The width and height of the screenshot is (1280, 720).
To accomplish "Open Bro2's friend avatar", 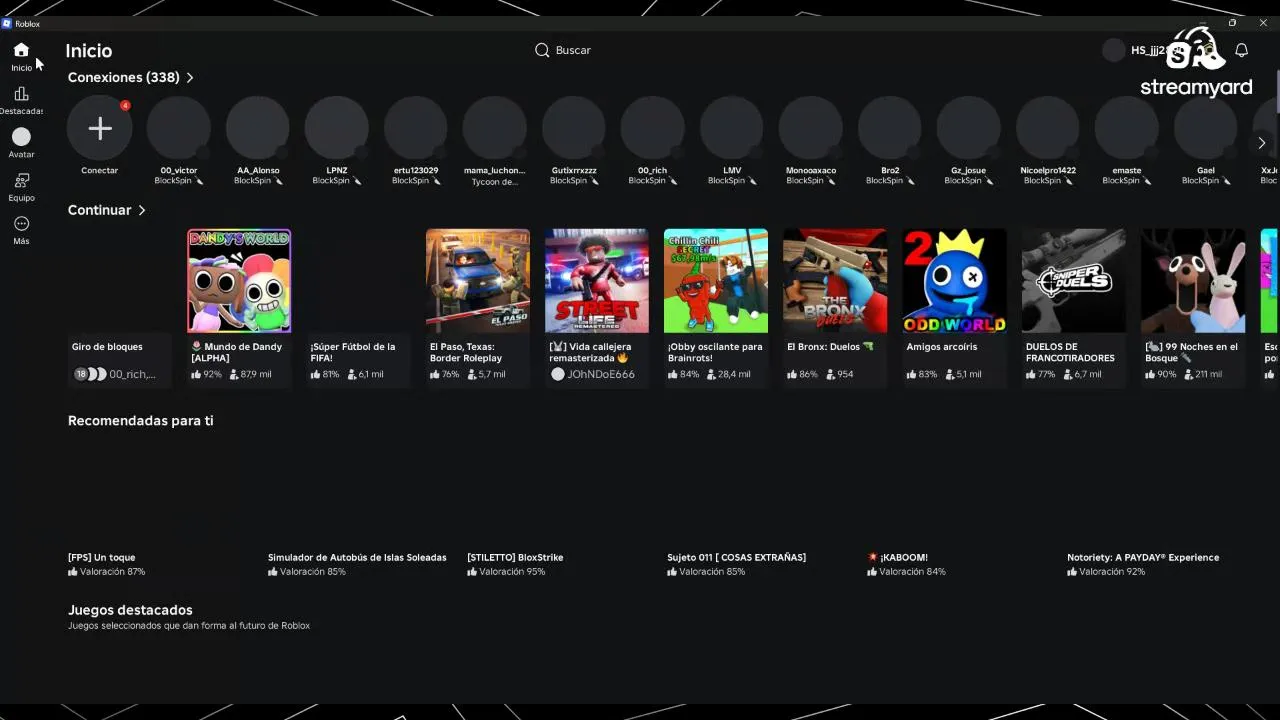I will click(890, 128).
